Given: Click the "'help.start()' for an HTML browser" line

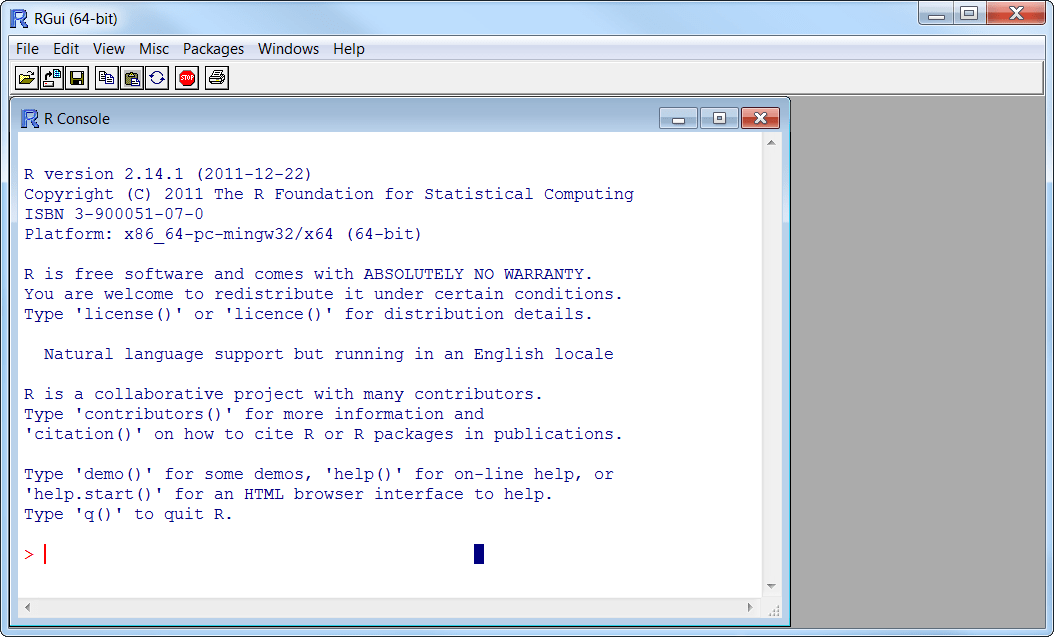Looking at the screenshot, I should (288, 495).
